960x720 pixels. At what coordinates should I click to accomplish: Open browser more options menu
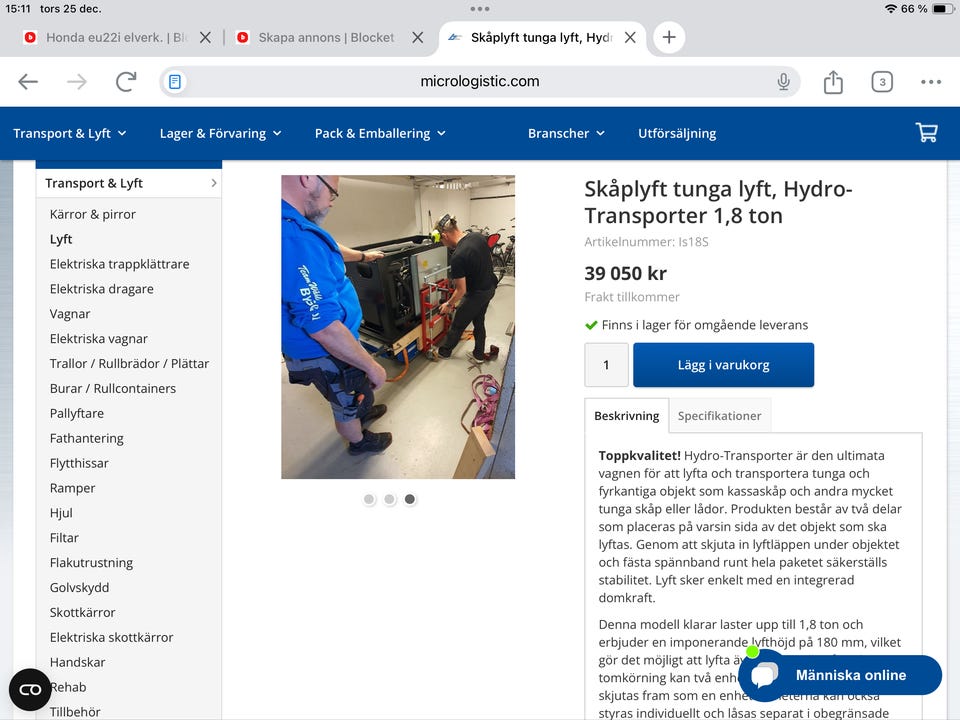(931, 81)
